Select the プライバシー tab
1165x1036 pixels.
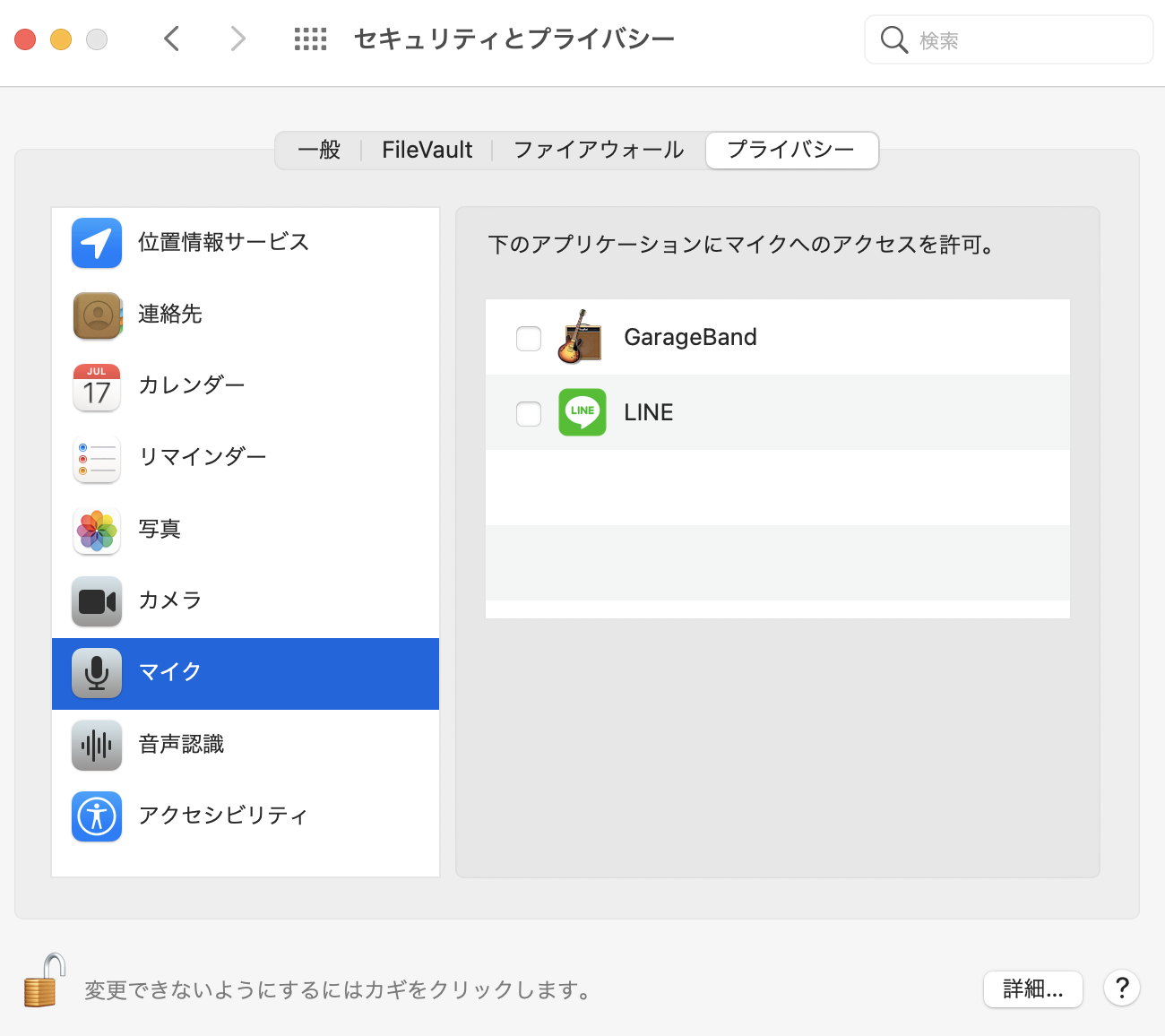[x=791, y=150]
